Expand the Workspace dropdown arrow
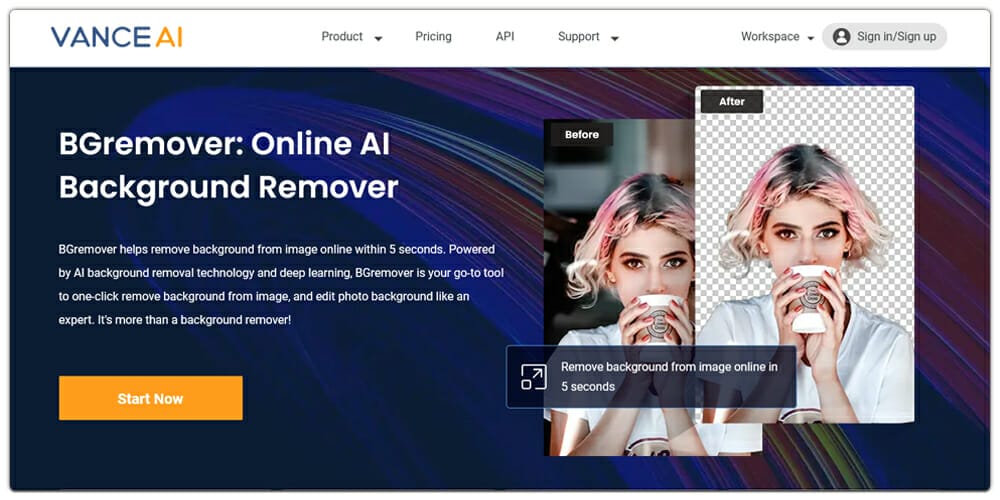 [808, 38]
